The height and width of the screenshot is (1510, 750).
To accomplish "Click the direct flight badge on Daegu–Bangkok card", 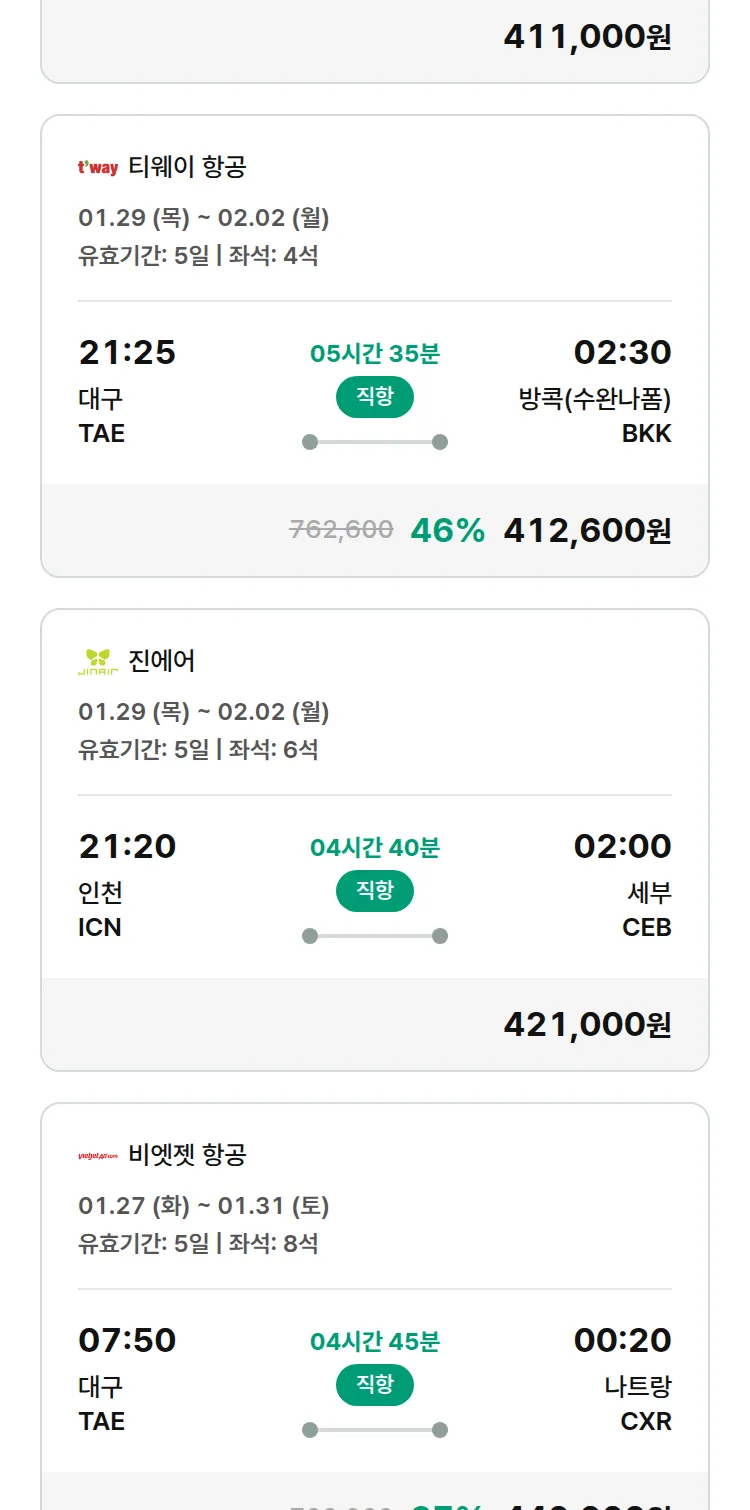I will pyautogui.click(x=375, y=397).
